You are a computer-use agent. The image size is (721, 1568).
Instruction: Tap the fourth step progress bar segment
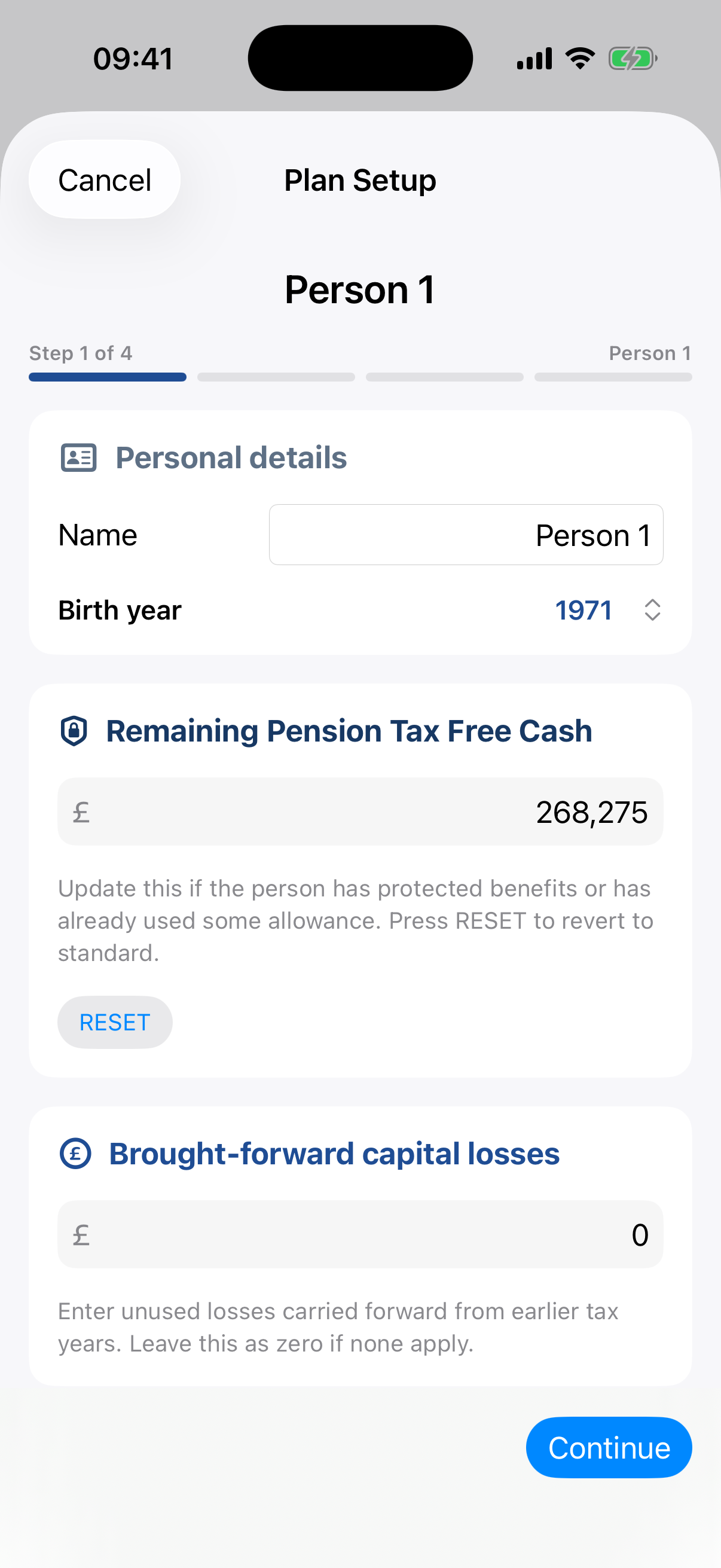click(x=613, y=377)
